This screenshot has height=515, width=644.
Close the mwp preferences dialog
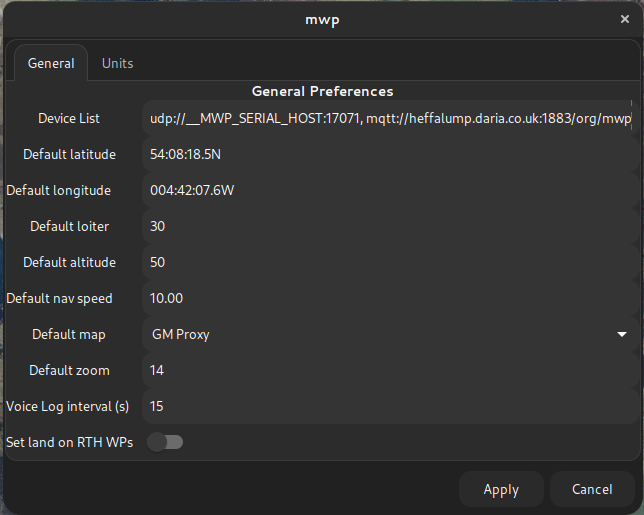pos(625,19)
